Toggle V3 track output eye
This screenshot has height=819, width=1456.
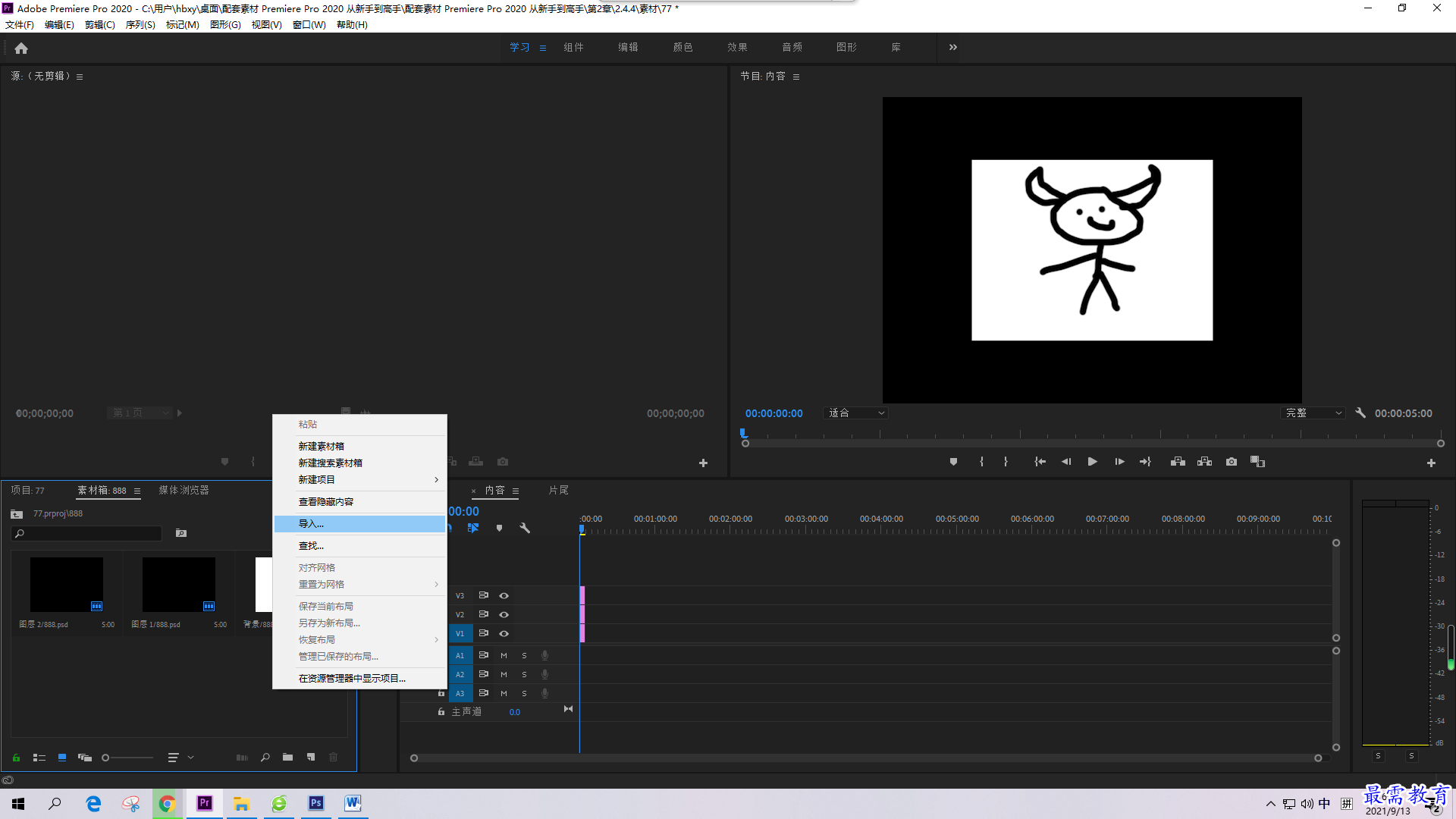click(x=504, y=596)
